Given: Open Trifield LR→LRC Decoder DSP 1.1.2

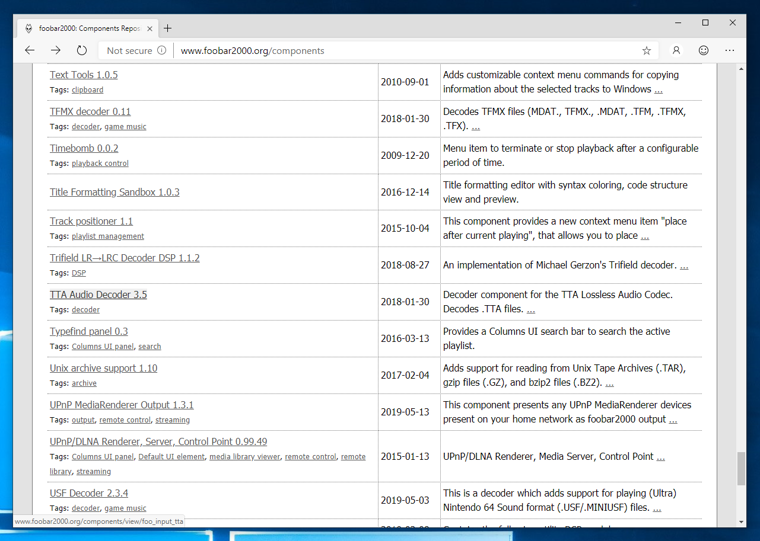Looking at the screenshot, I should [x=125, y=258].
